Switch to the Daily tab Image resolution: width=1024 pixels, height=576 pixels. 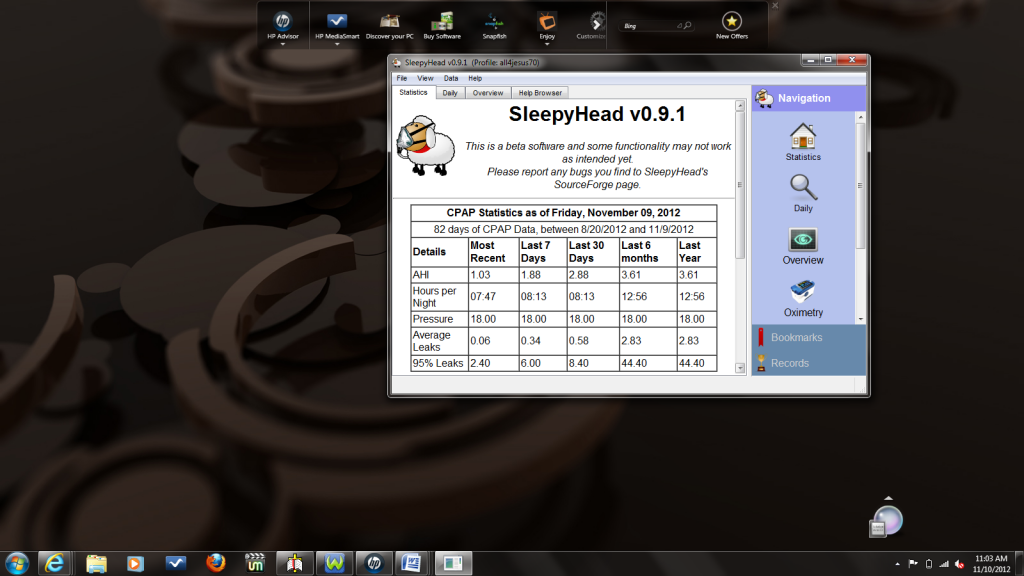click(x=450, y=93)
